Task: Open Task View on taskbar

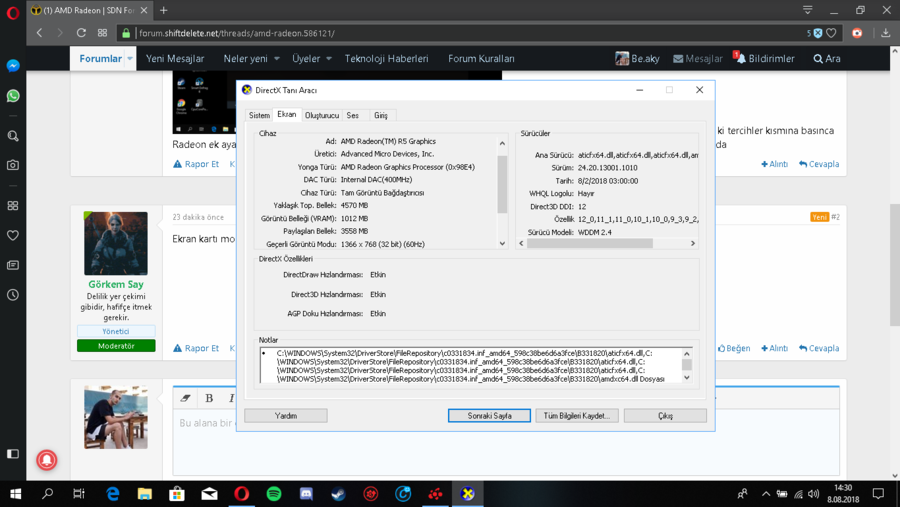Action: pyautogui.click(x=79, y=494)
